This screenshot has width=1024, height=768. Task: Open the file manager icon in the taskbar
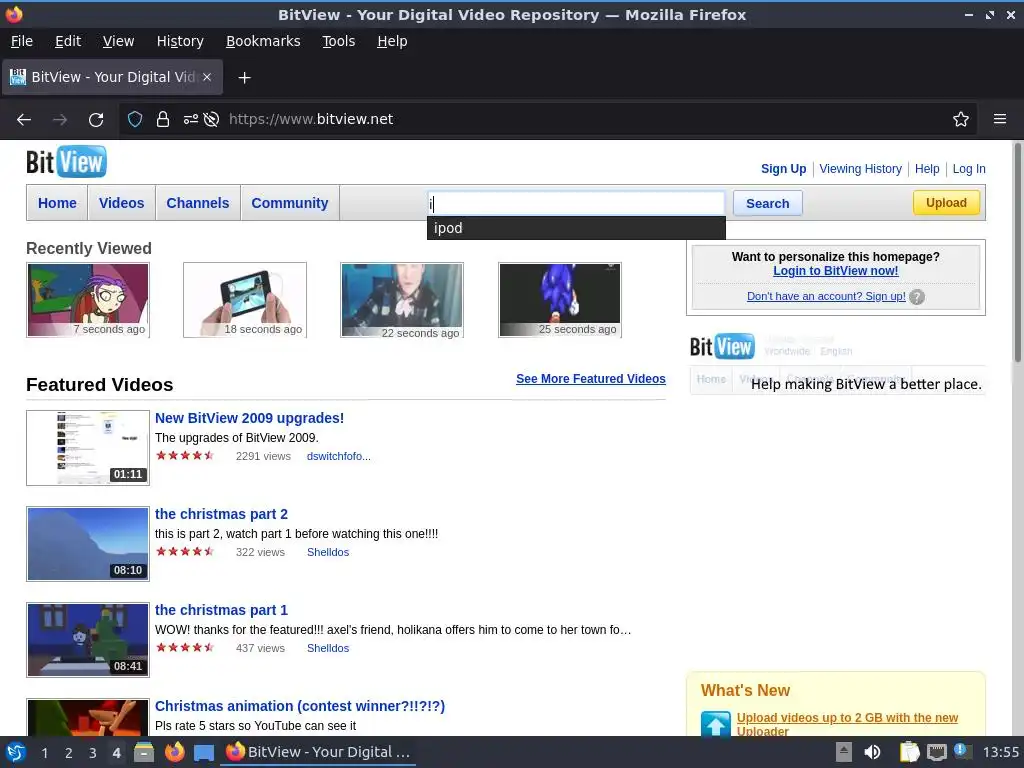click(144, 752)
